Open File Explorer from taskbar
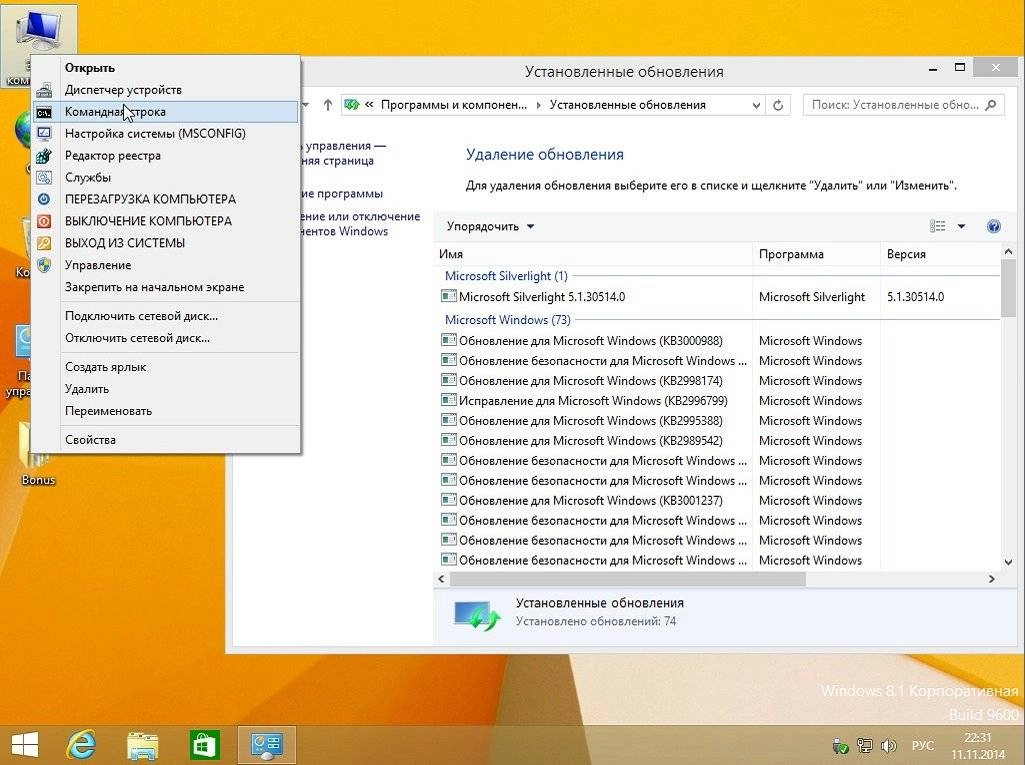Viewport: 1025px width, 765px height. (x=142, y=745)
